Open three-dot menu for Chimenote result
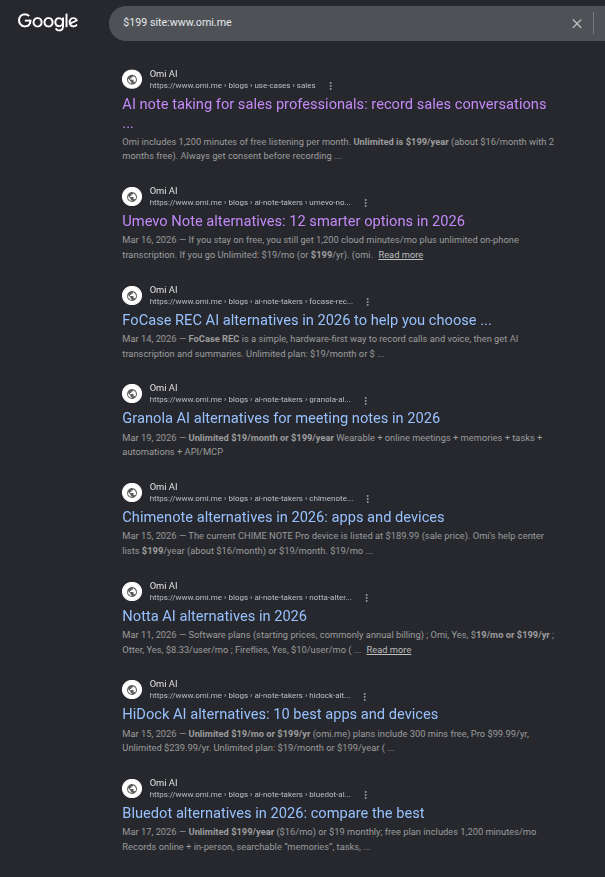605x877 pixels. tap(367, 499)
